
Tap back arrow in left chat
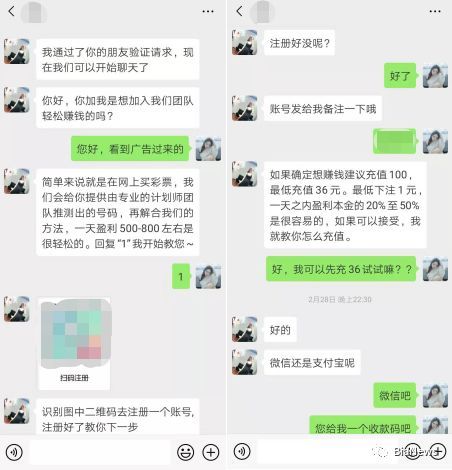tap(11, 11)
